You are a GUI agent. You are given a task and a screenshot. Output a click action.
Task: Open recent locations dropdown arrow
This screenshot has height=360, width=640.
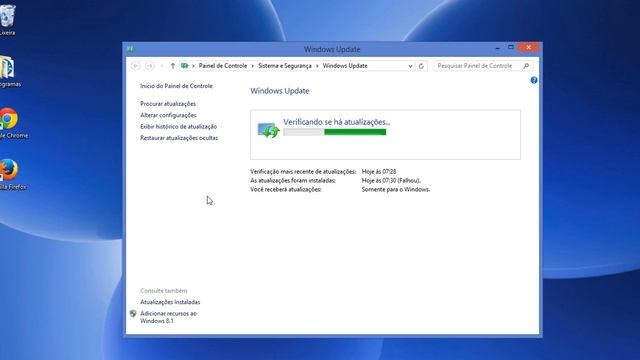(162, 66)
